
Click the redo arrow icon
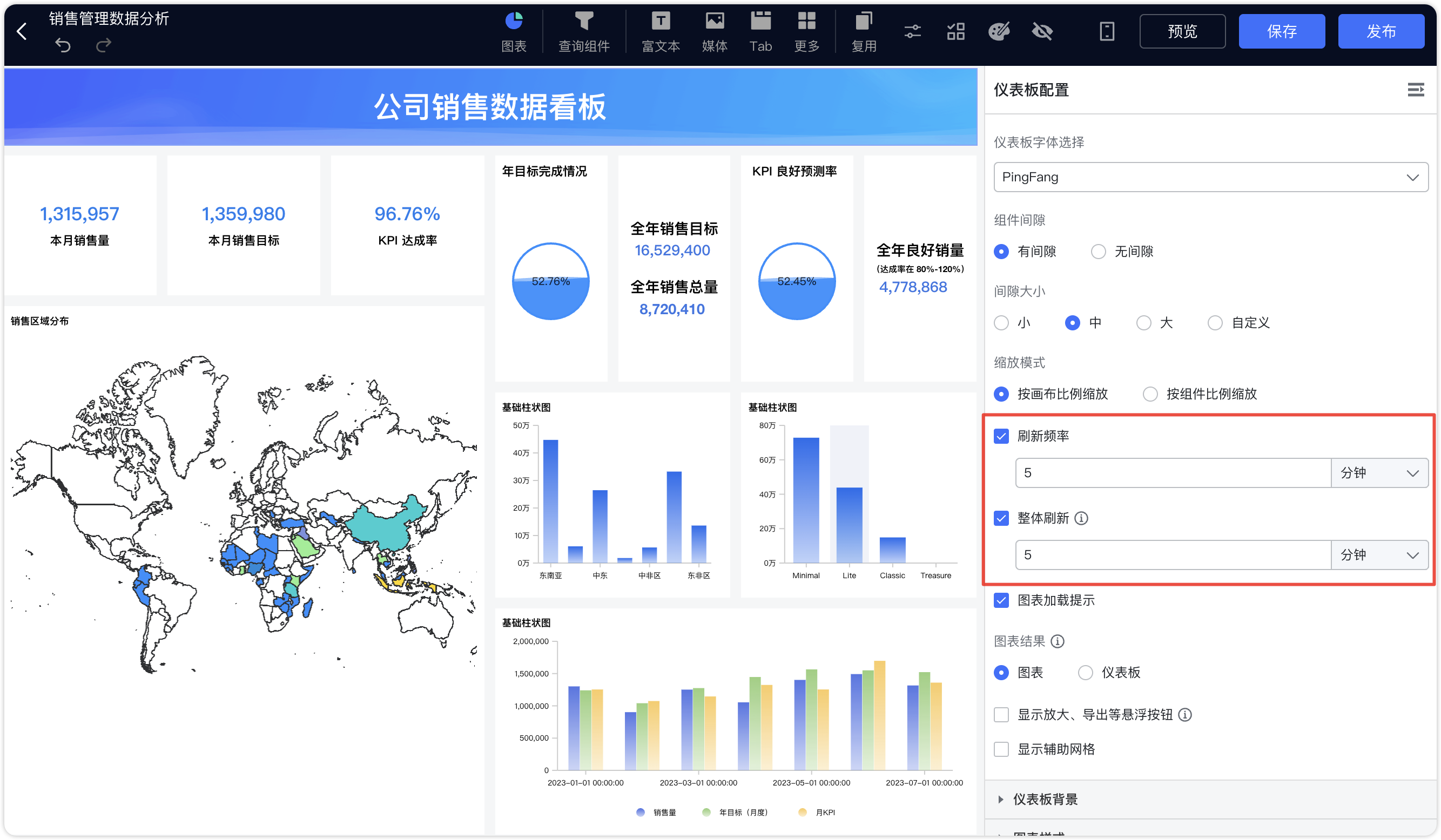coord(104,45)
